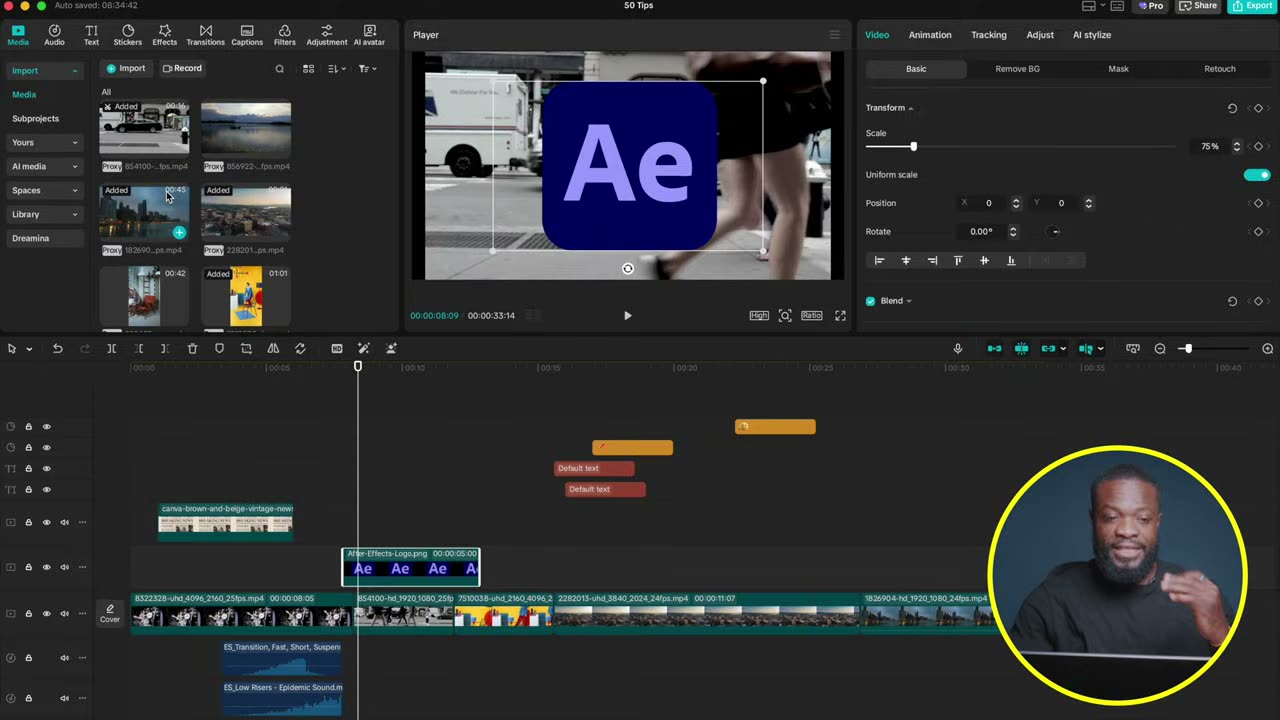The width and height of the screenshot is (1280, 720).
Task: Click the magic wand auto-enhance icon
Action: tap(364, 348)
